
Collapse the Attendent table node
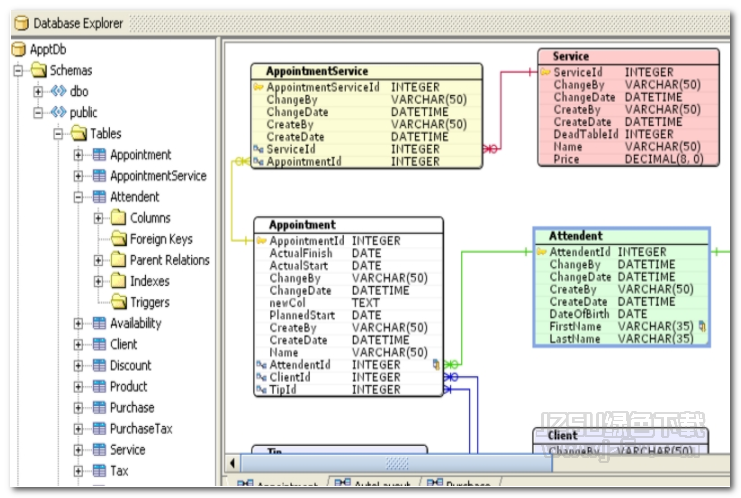[x=78, y=197]
